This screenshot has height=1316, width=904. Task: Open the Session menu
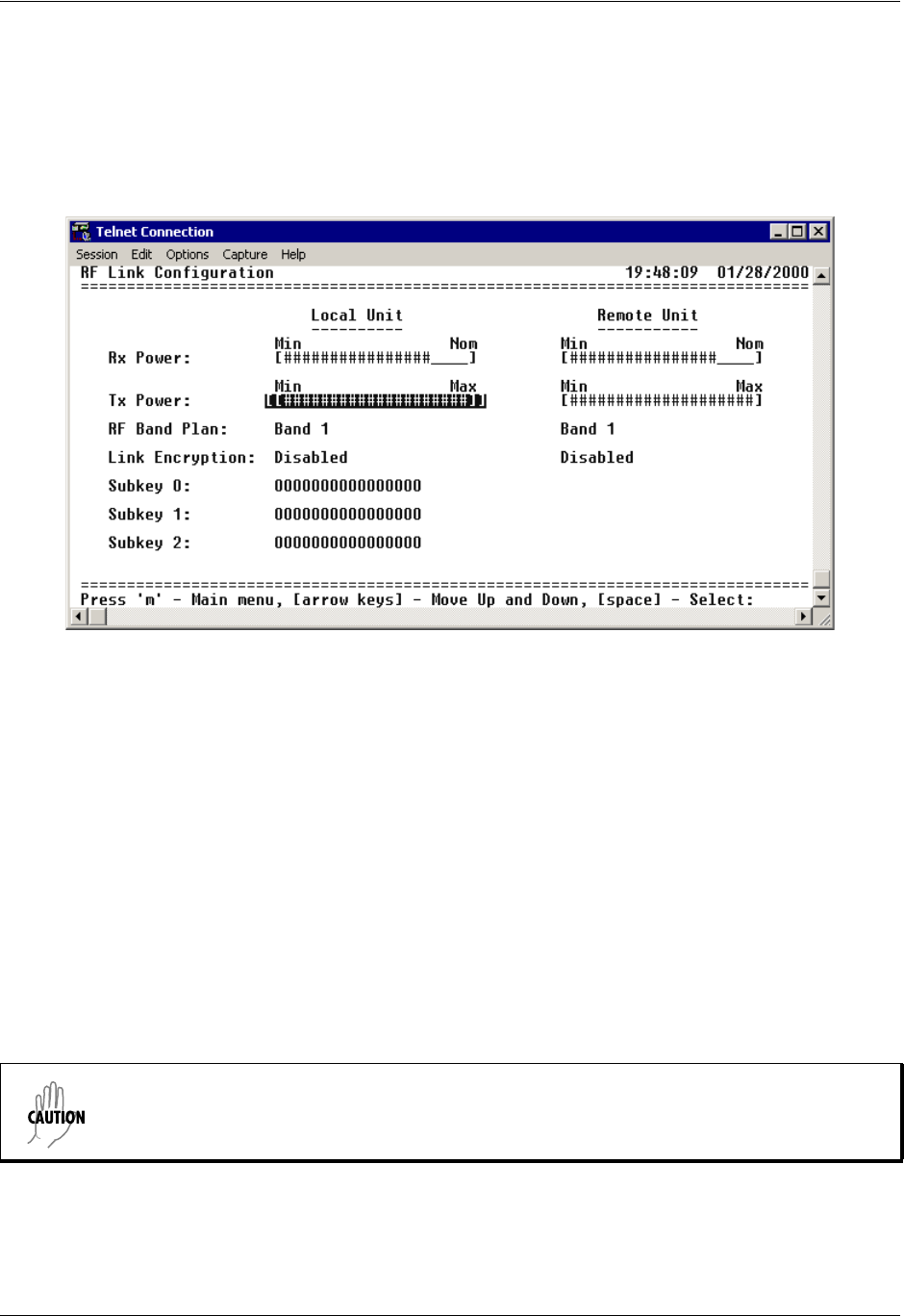tap(96, 254)
